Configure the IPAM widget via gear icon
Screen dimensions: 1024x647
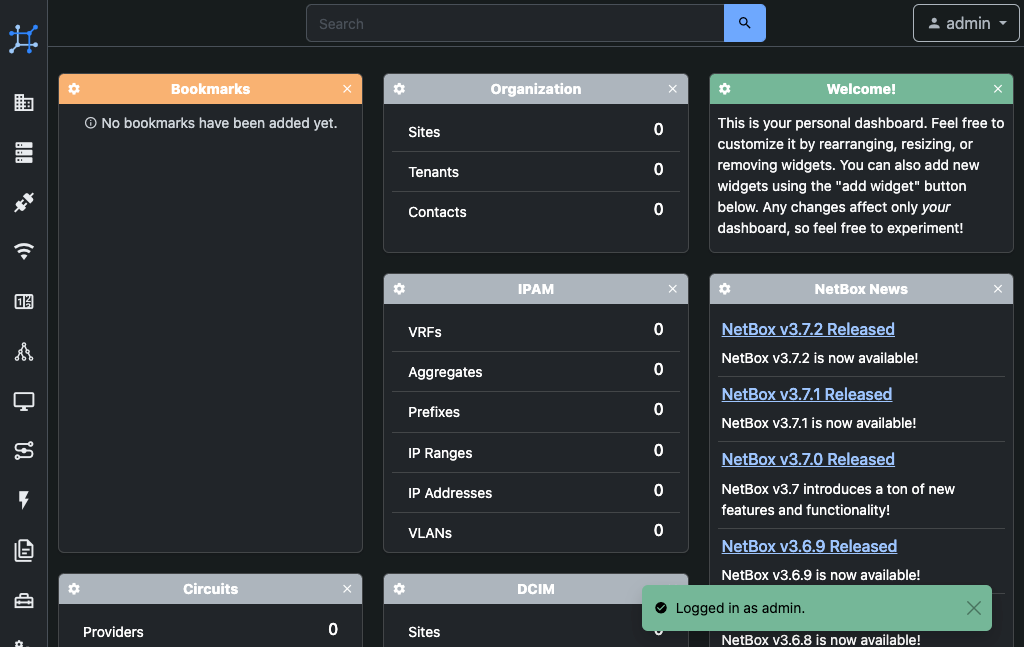[399, 289]
